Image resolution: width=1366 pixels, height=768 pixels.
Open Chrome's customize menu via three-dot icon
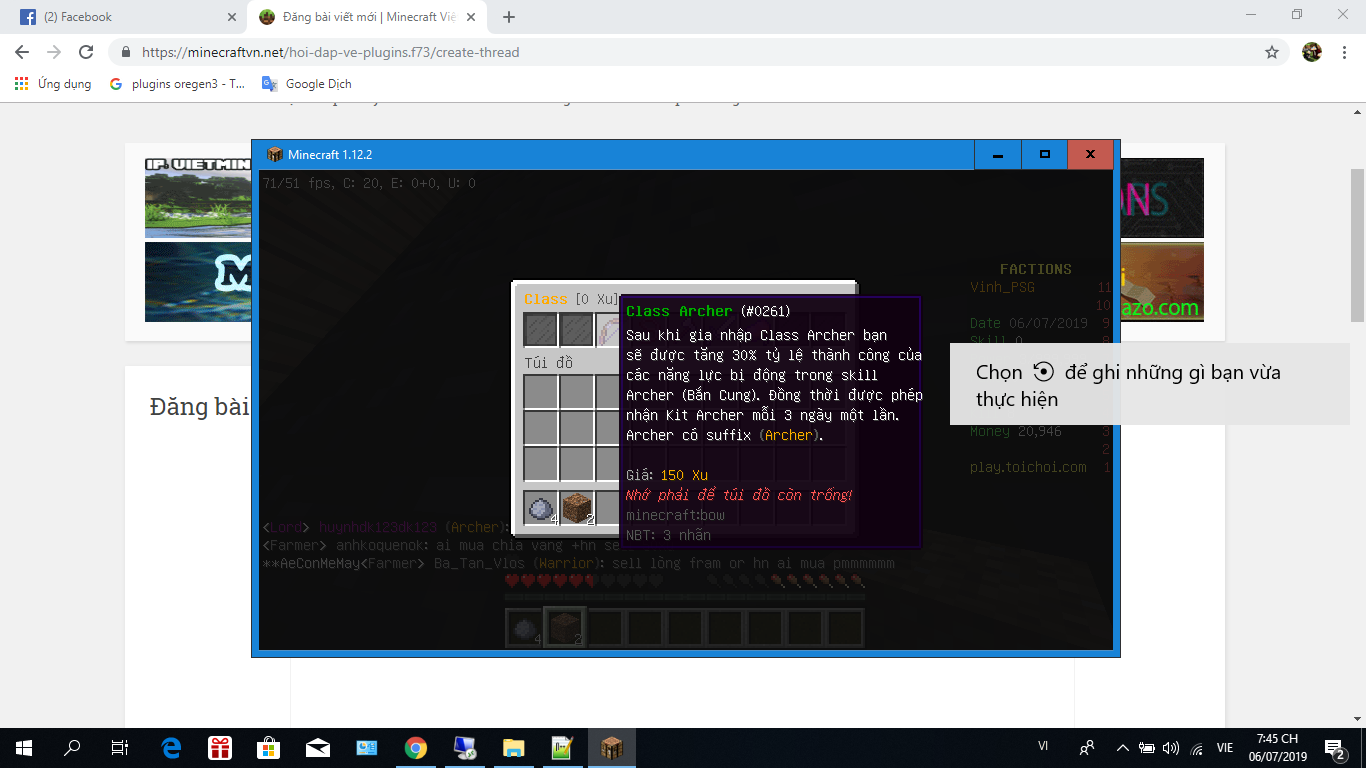coord(1343,52)
